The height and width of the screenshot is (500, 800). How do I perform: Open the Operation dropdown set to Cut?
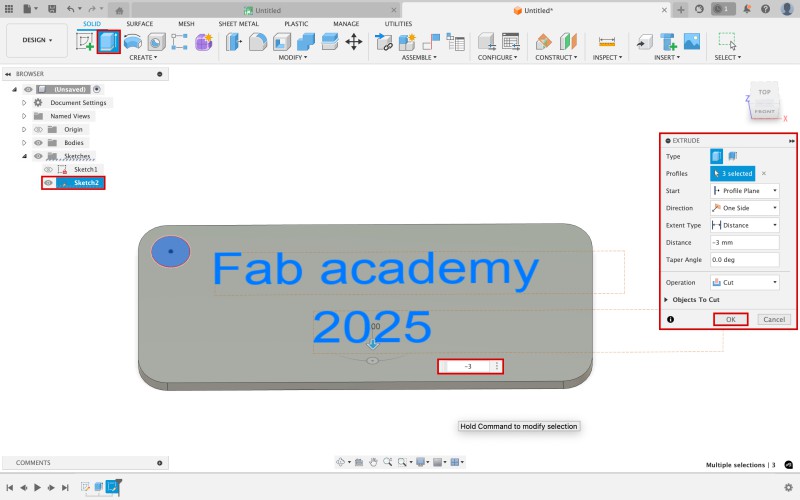click(x=744, y=282)
